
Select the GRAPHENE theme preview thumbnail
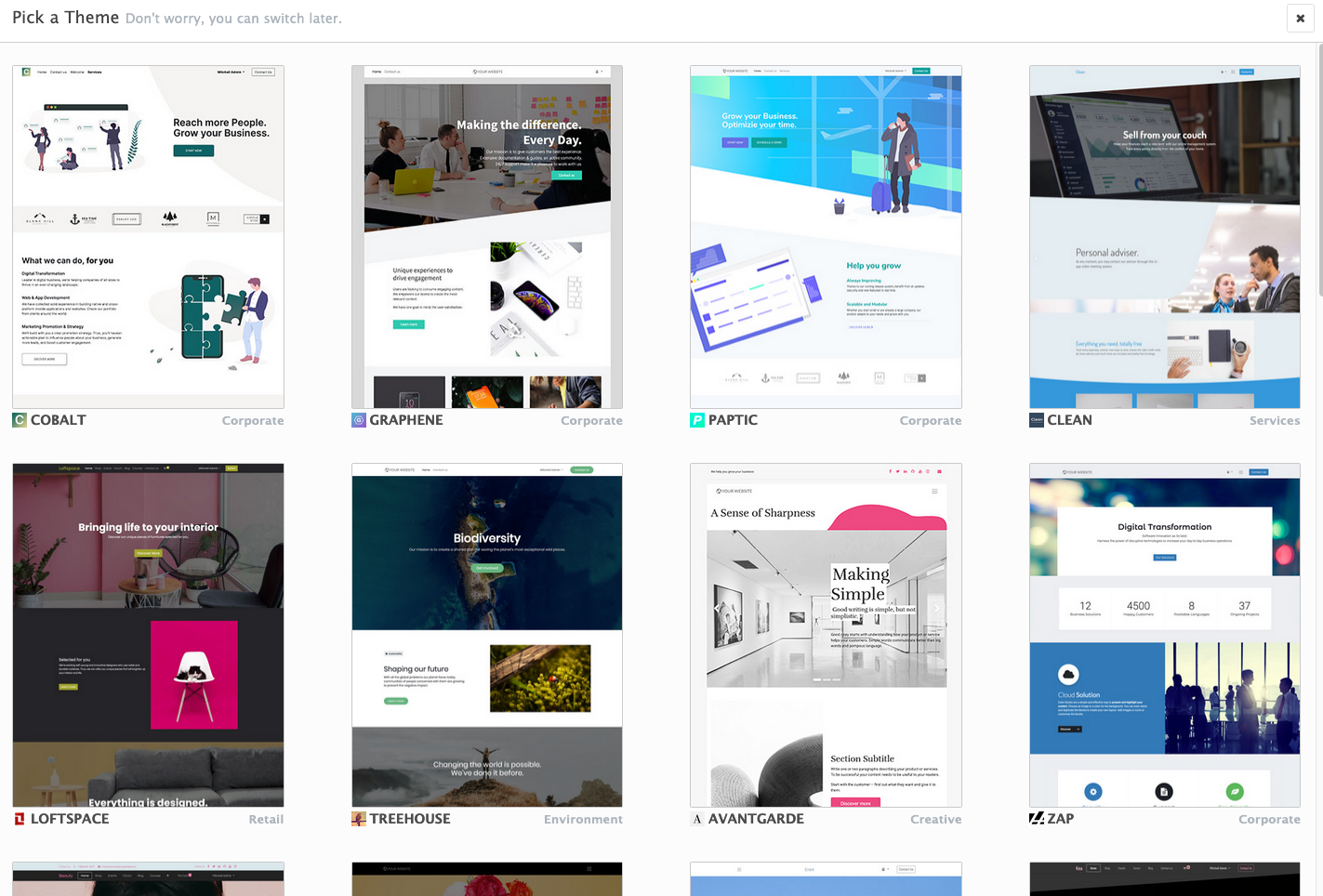[486, 237]
